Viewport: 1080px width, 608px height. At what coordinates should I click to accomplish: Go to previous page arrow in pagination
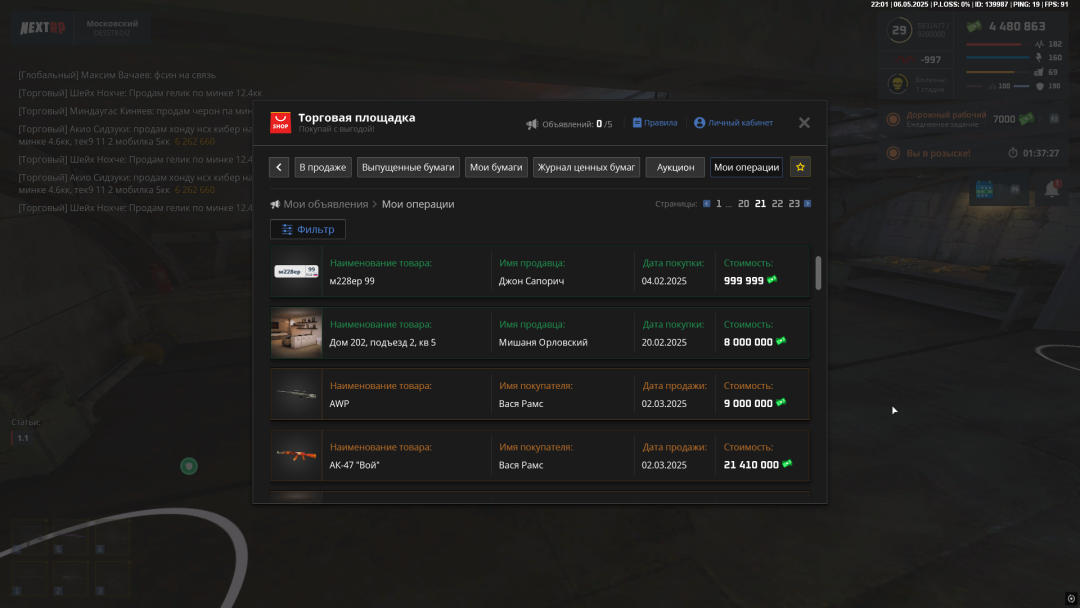(x=706, y=204)
